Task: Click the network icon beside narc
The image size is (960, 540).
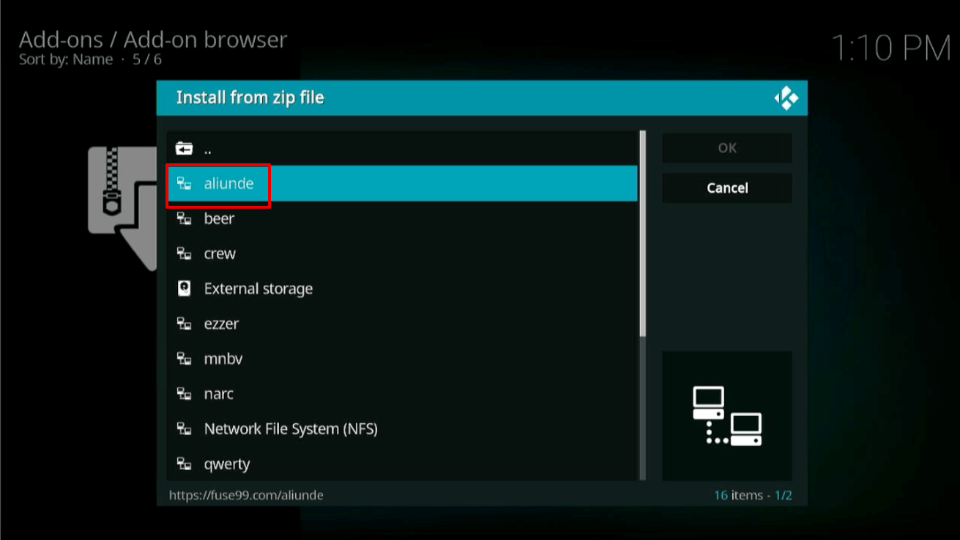Action: coord(184,393)
